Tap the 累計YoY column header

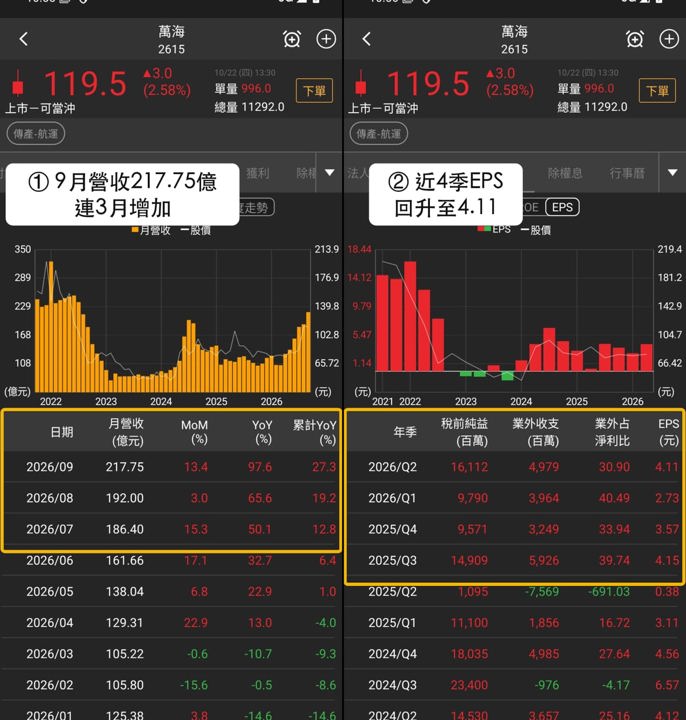(315, 432)
